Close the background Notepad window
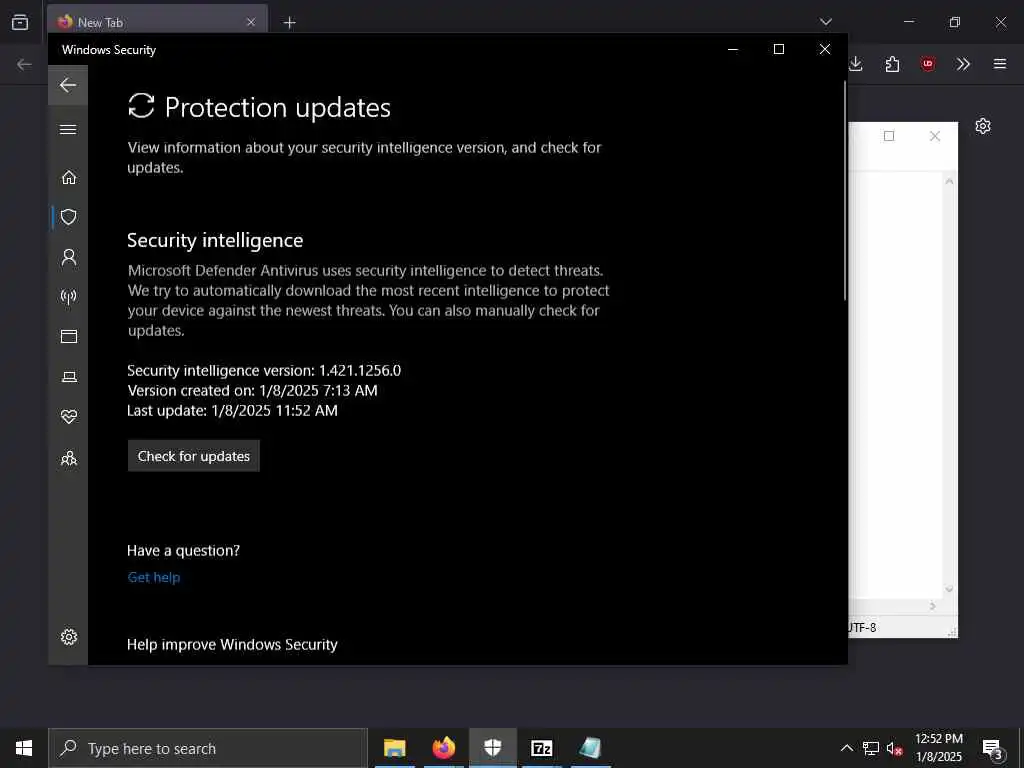This screenshot has width=1024, height=768. (x=935, y=136)
